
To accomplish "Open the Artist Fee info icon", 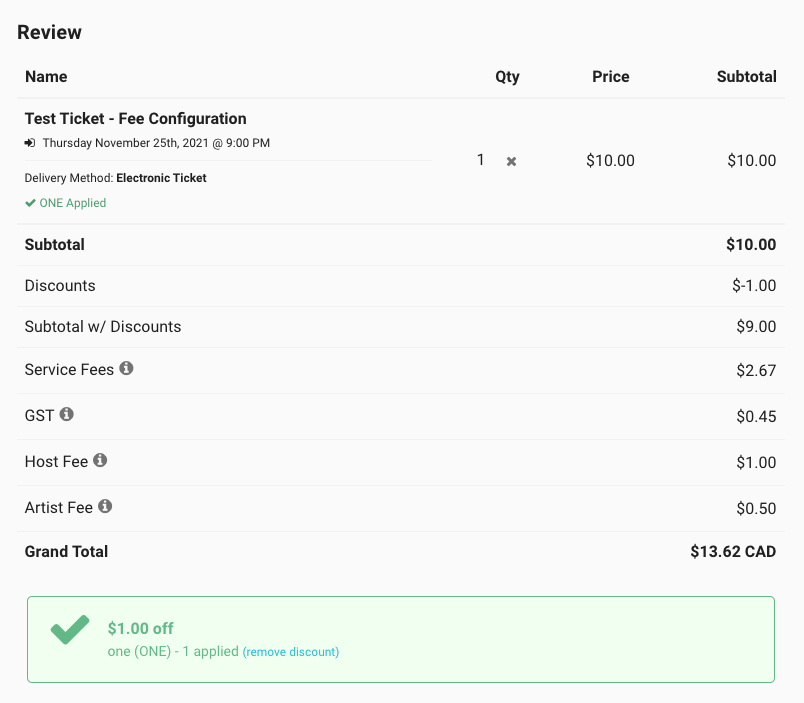I will 105,506.
